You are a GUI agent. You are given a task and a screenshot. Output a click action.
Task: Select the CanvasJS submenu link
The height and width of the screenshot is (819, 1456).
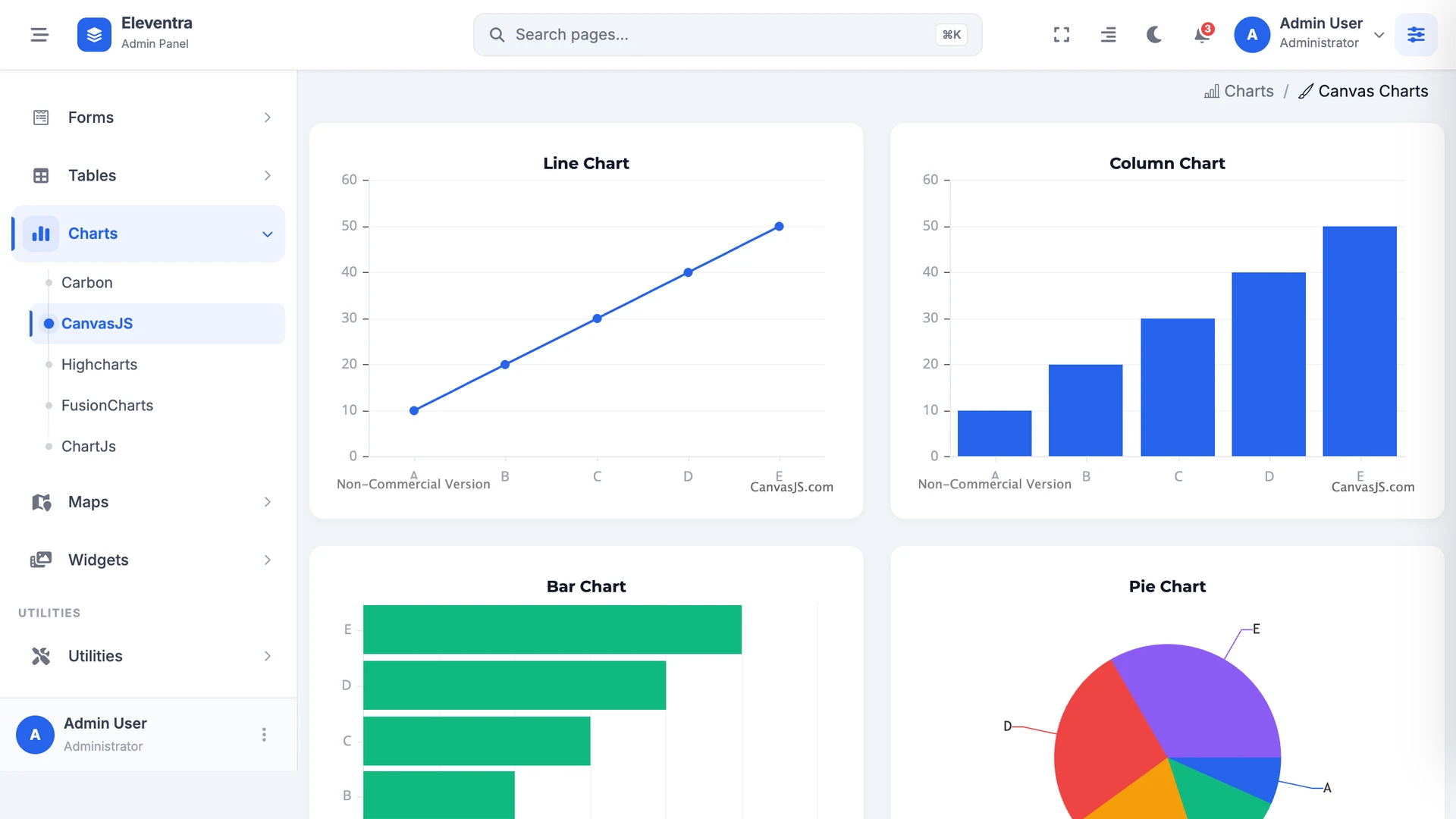pos(158,324)
